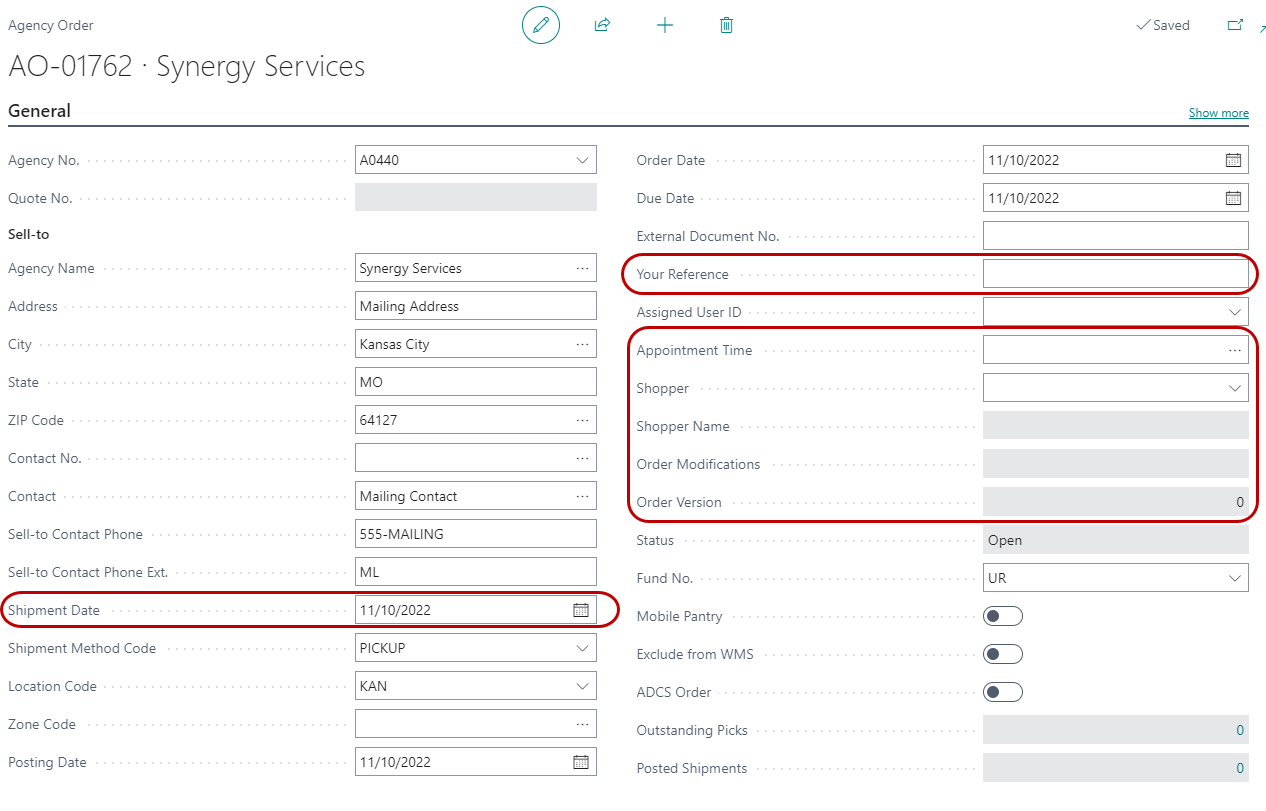Click the pencil edit icon

pyautogui.click(x=541, y=25)
